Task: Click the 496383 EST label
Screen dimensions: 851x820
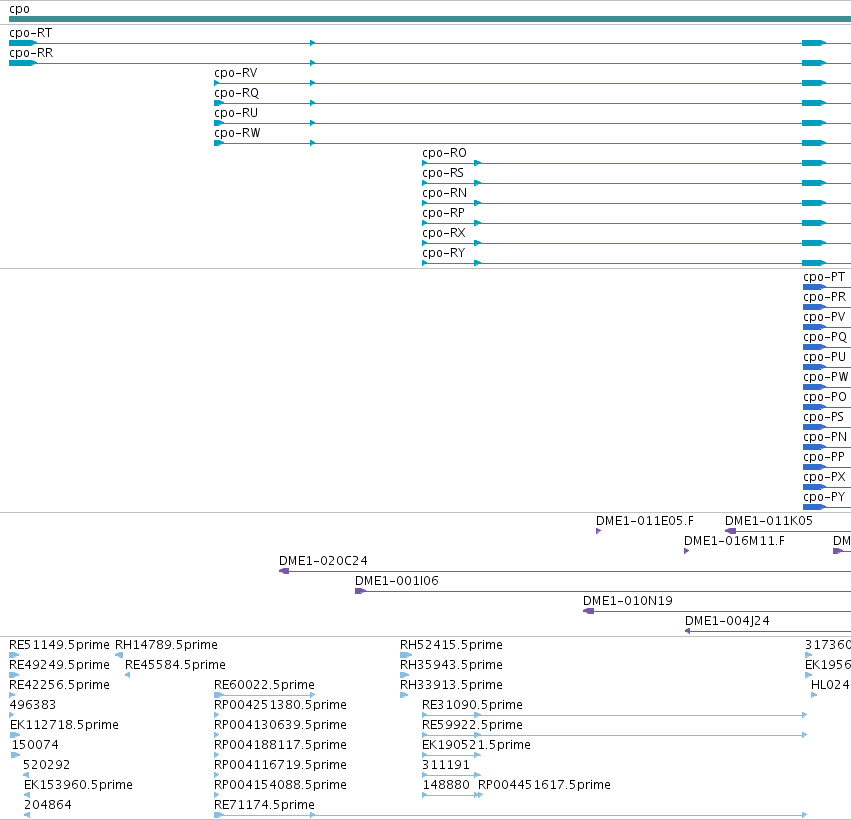Action: click(33, 705)
